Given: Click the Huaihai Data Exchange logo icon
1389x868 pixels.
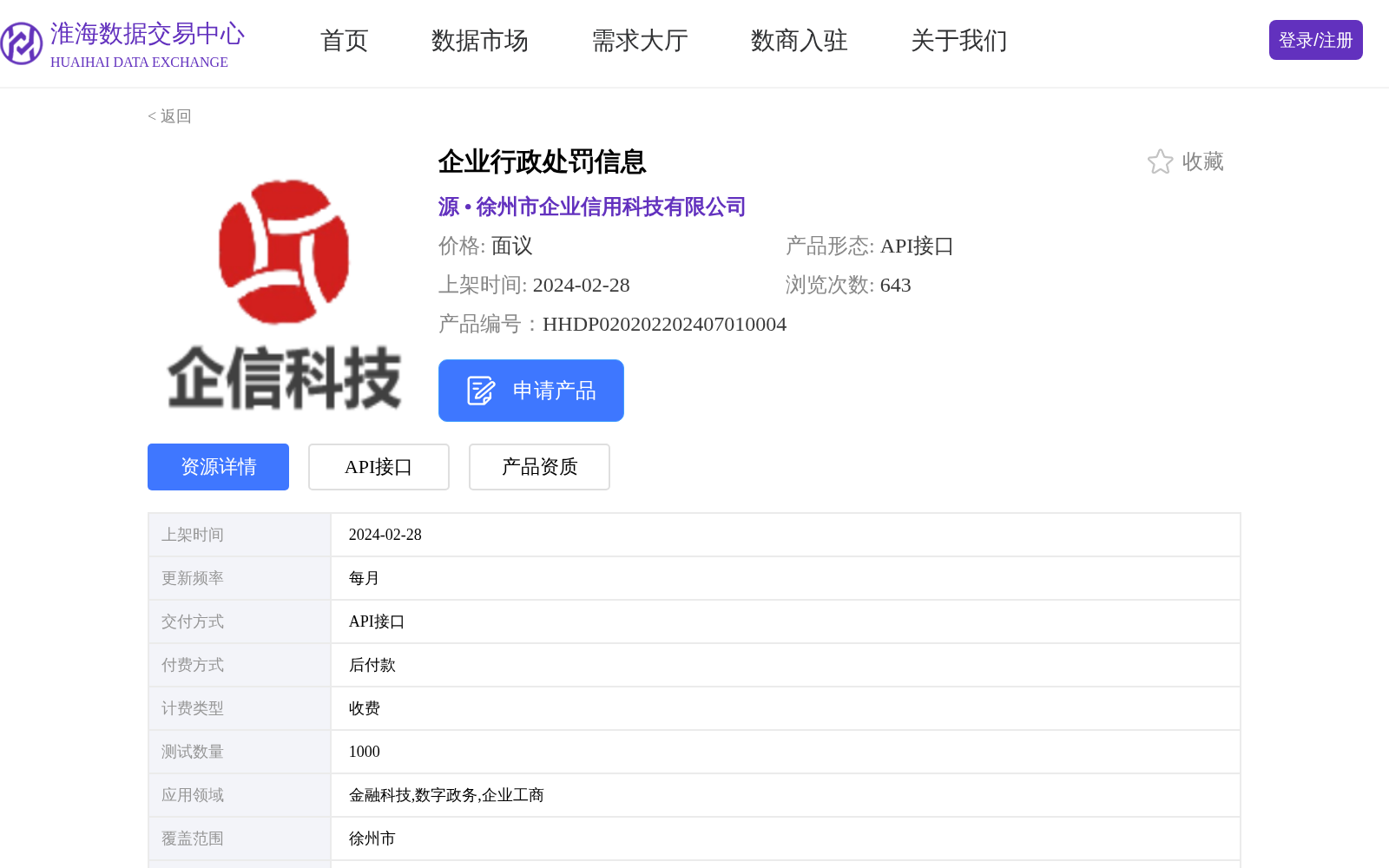Looking at the screenshot, I should pyautogui.click(x=22, y=43).
